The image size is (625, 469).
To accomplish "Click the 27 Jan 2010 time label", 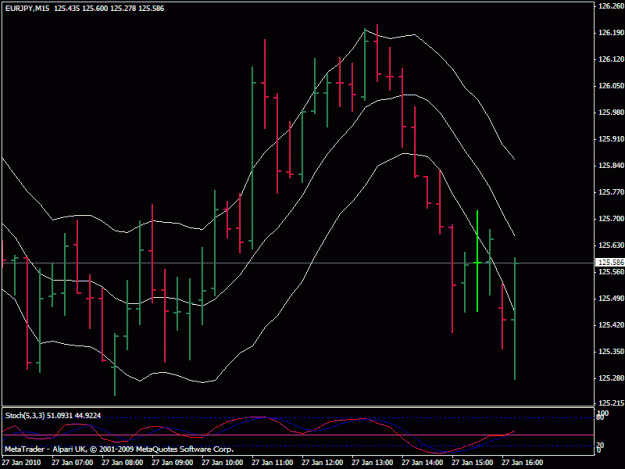I will tap(21, 463).
